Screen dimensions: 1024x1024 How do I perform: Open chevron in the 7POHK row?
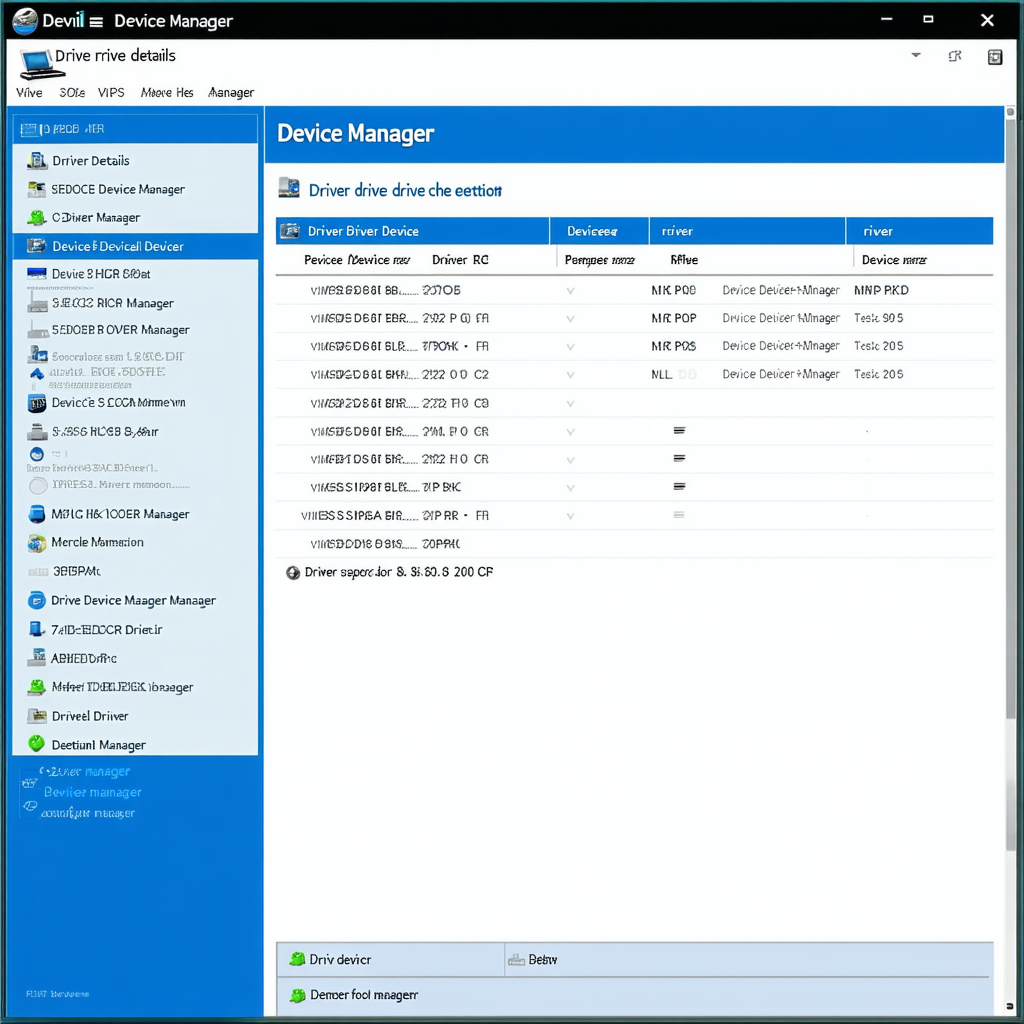point(570,347)
